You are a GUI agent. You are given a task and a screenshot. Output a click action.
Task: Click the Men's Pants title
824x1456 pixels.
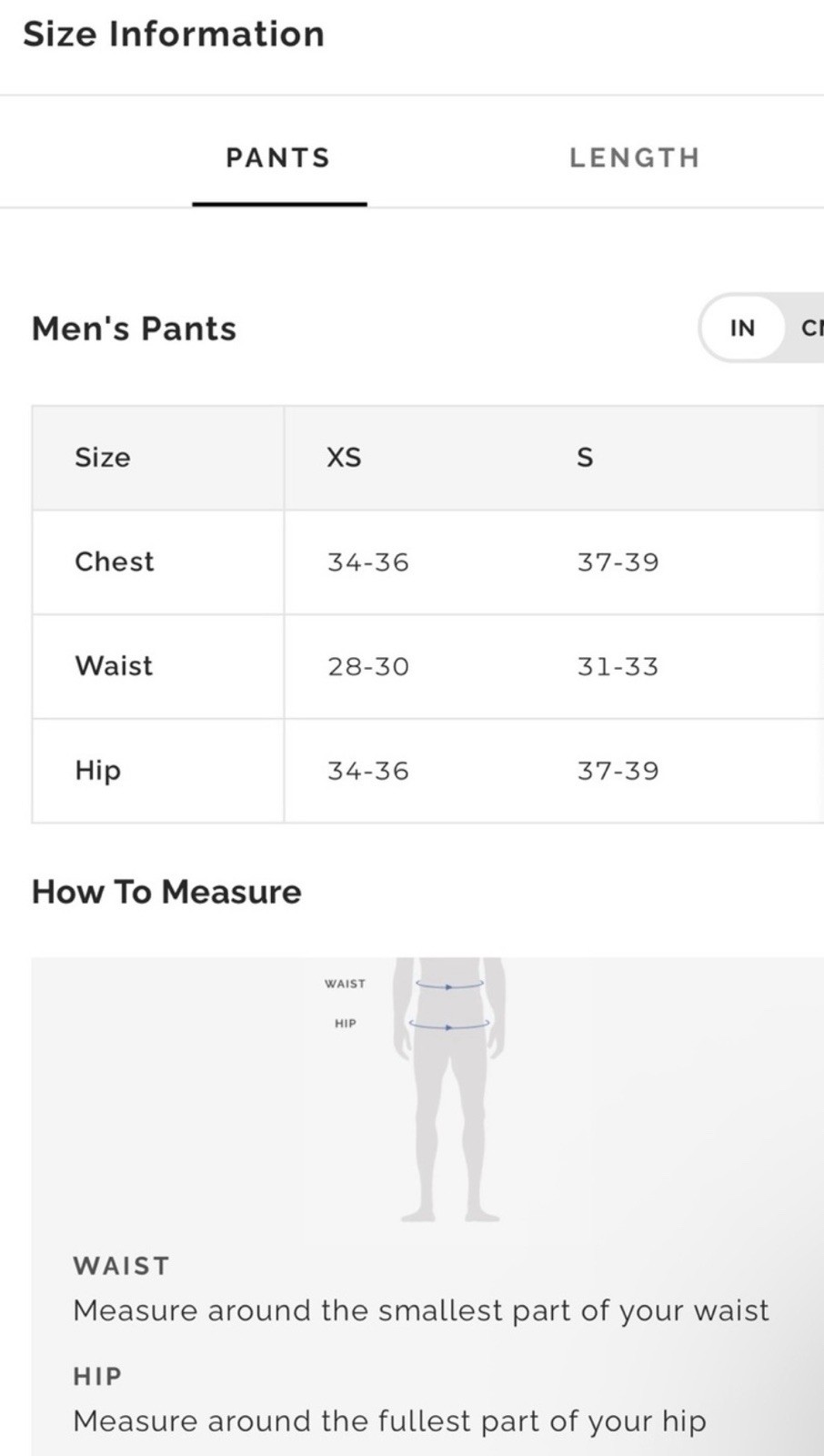point(134,329)
